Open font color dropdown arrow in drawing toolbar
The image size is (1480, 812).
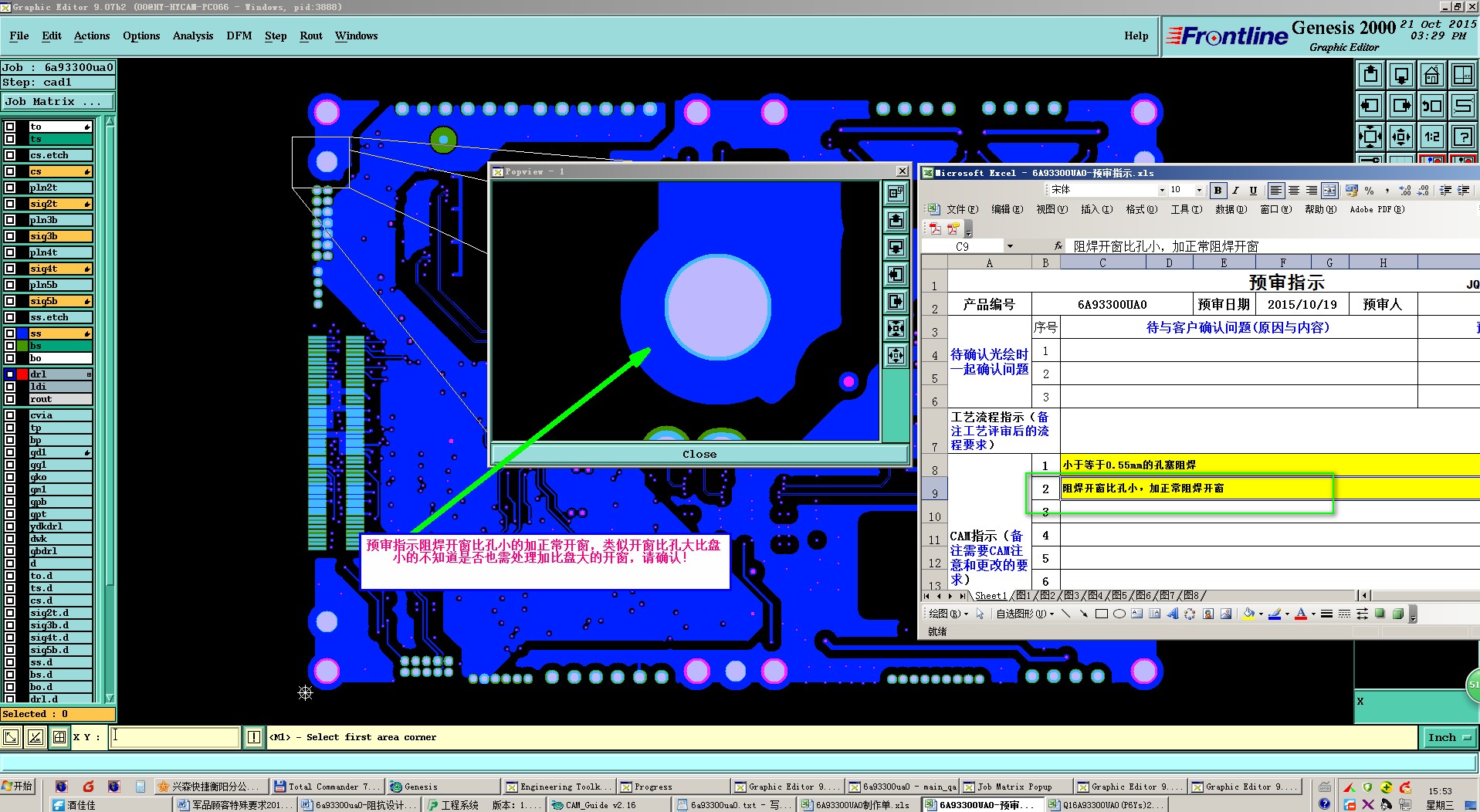(x=1313, y=614)
